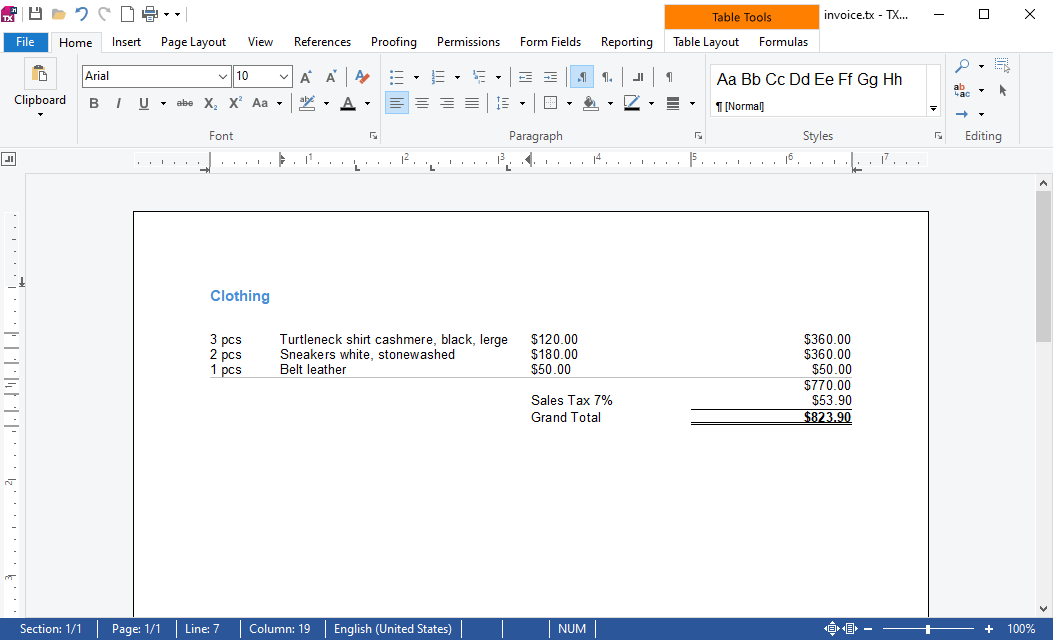Click the zoom out minus button
Image resolution: width=1053 pixels, height=640 pixels.
coord(868,629)
